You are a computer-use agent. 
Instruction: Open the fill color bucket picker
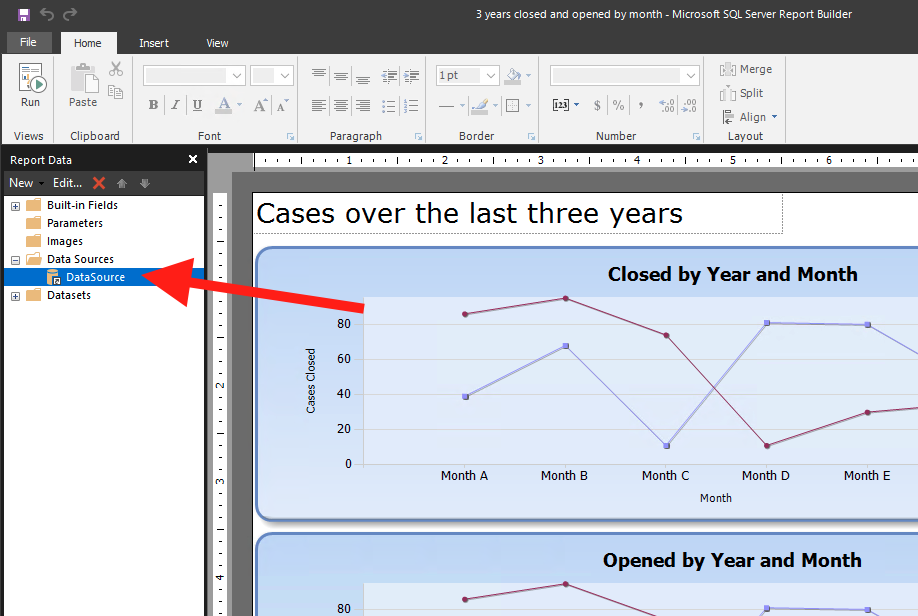(x=514, y=76)
